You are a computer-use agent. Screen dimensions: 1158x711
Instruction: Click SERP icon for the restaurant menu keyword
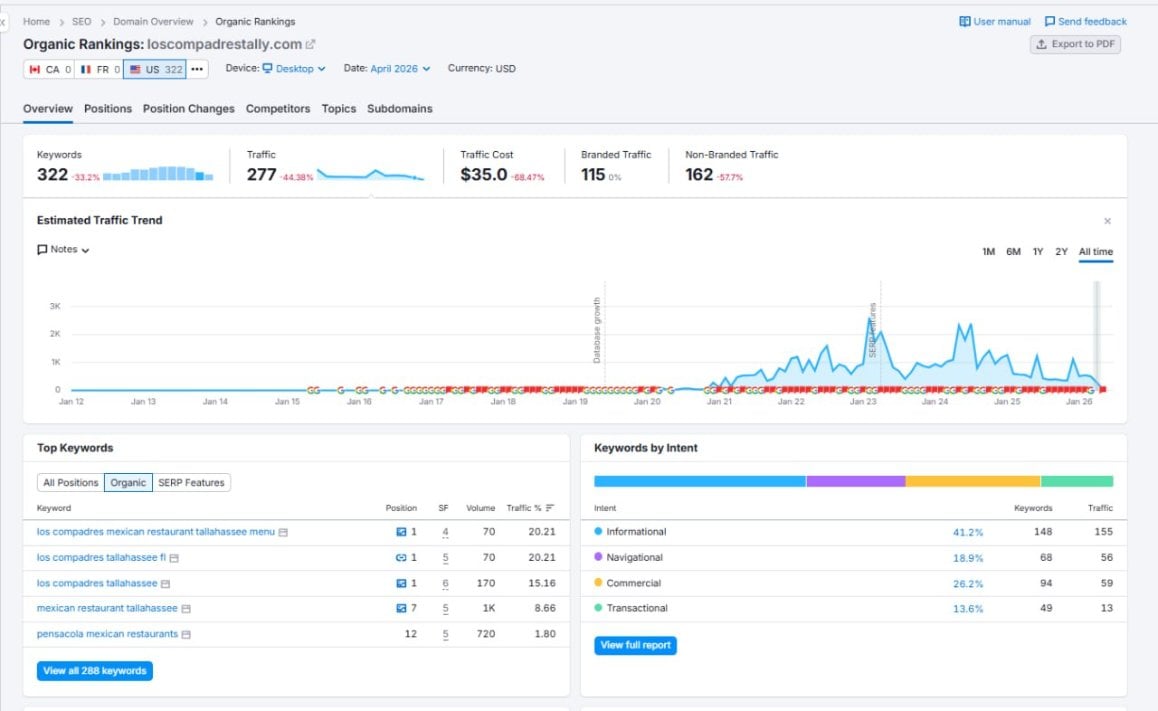tap(283, 532)
